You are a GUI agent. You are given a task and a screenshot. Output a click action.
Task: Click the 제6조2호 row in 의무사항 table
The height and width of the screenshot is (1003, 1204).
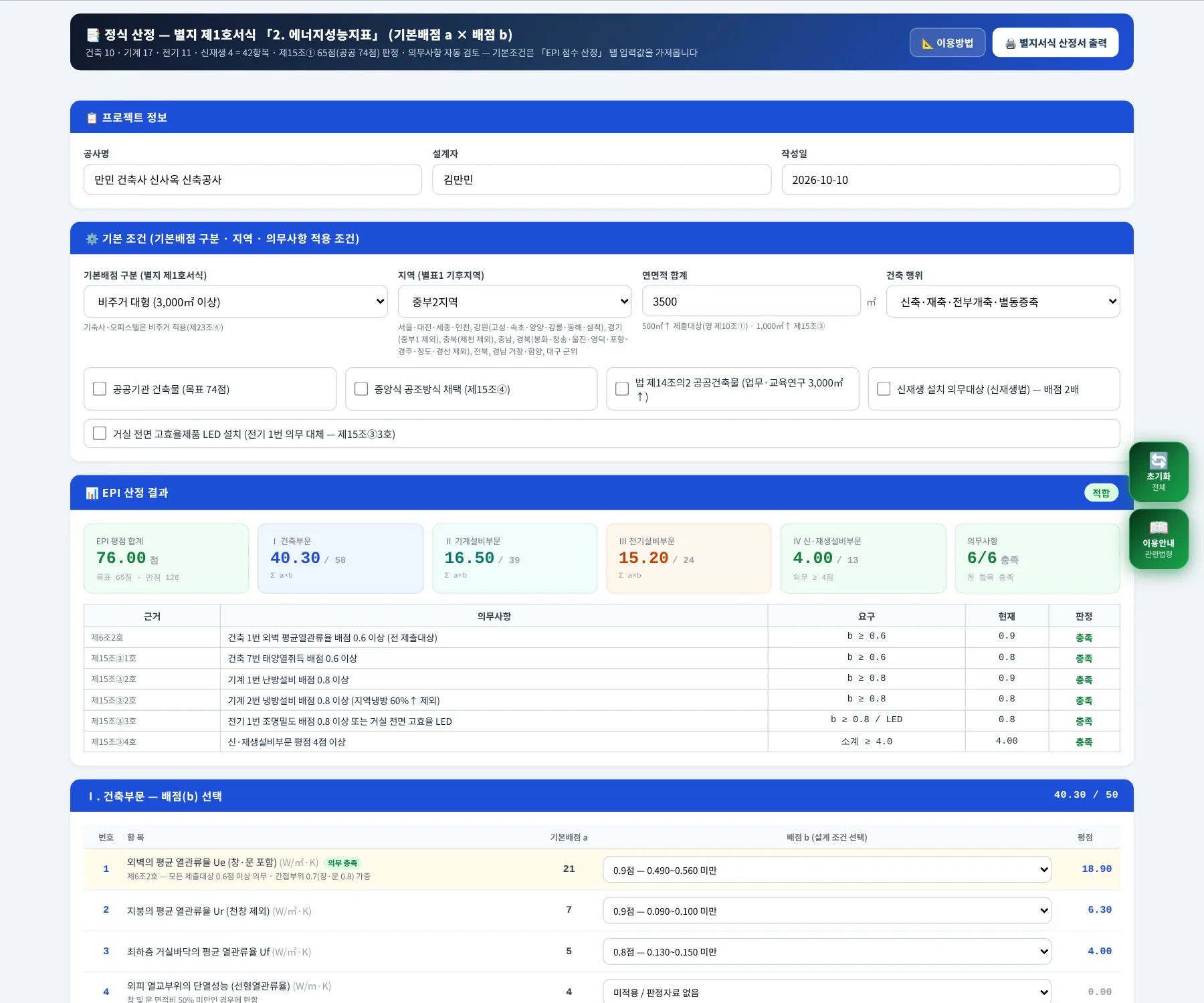click(601, 637)
